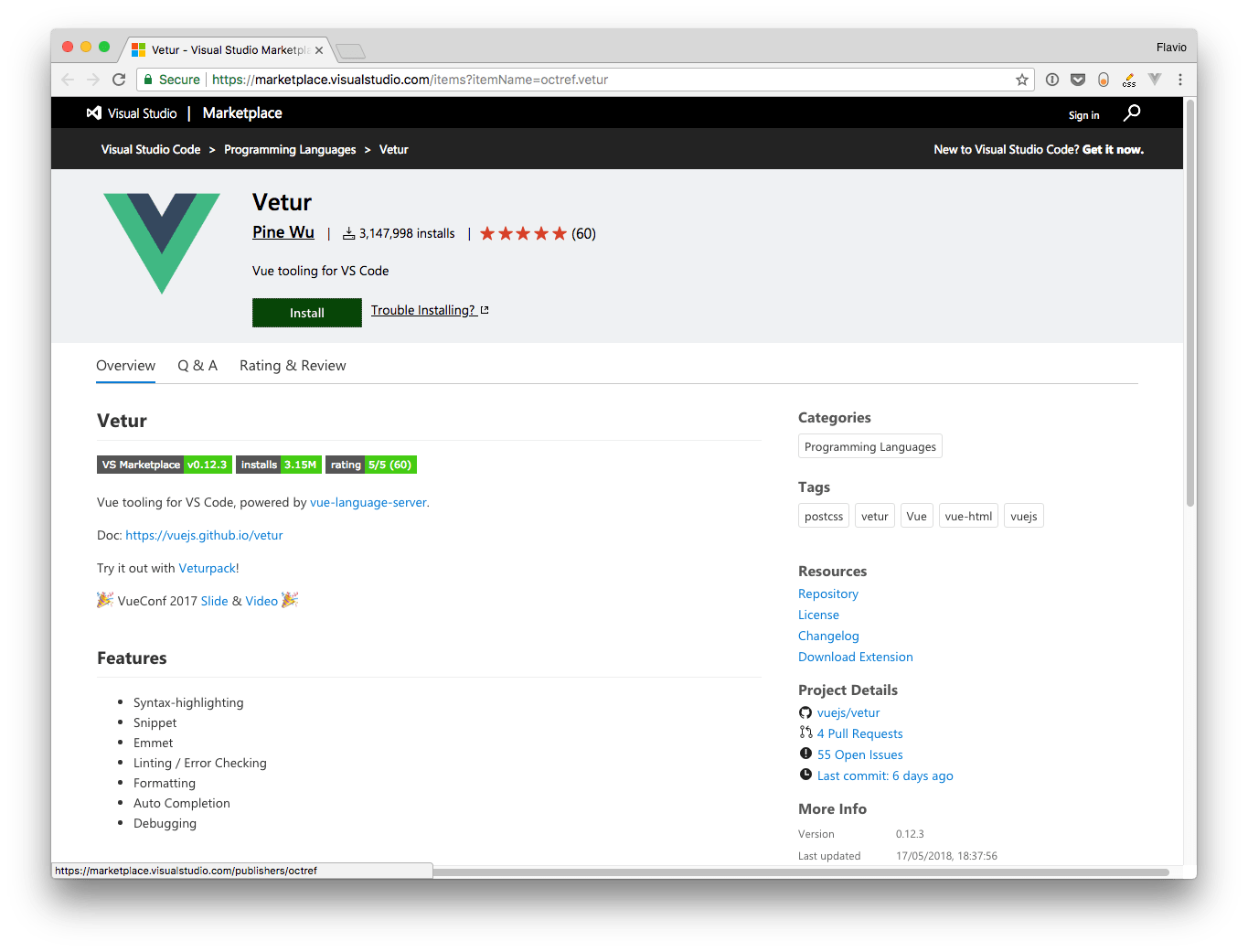The width and height of the screenshot is (1248, 952).
Task: Go to Programming Languages breadcrumb
Action: (290, 150)
